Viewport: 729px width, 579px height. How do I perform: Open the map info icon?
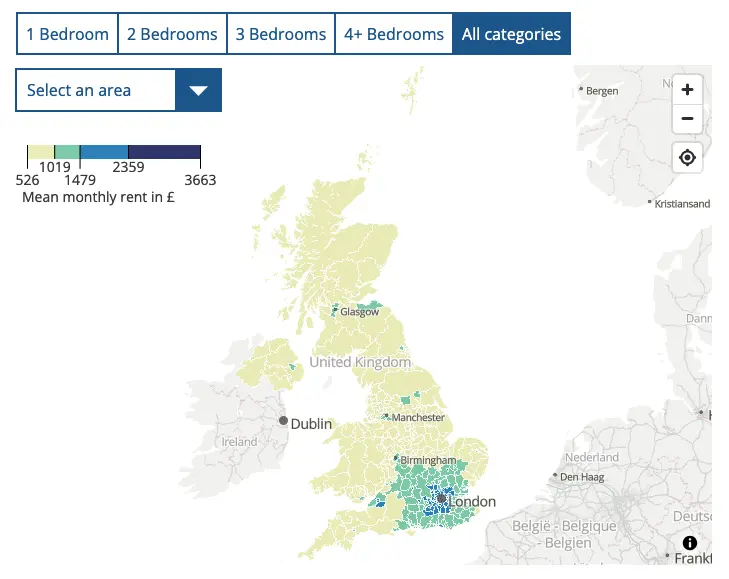[x=689, y=542]
